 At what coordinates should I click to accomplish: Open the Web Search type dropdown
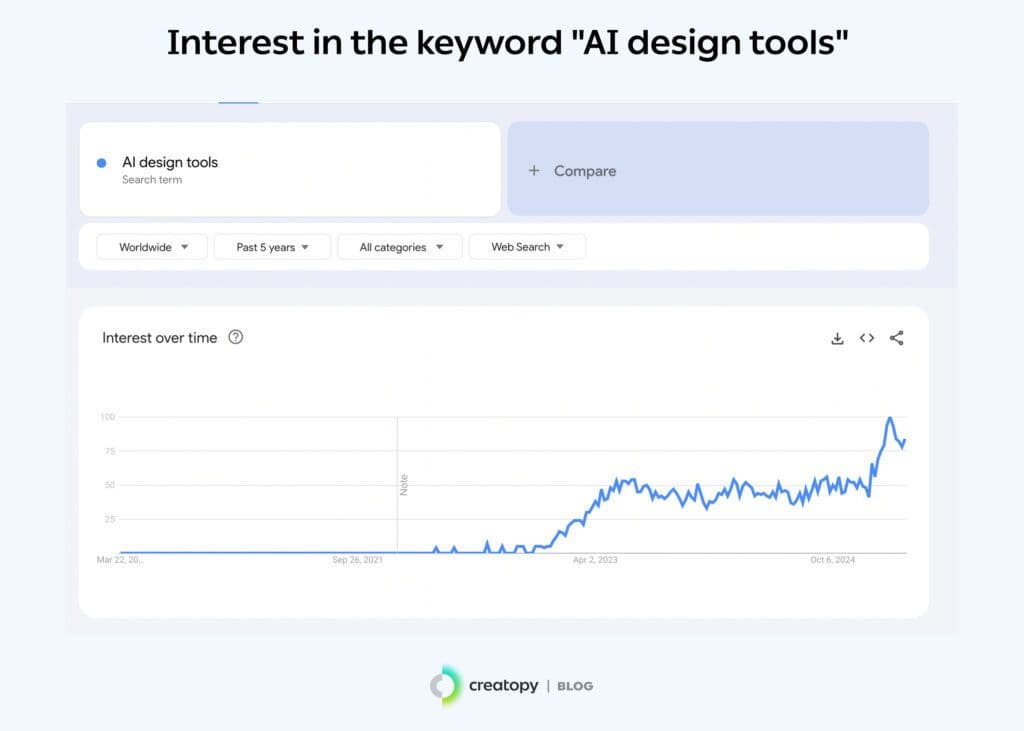[527, 246]
